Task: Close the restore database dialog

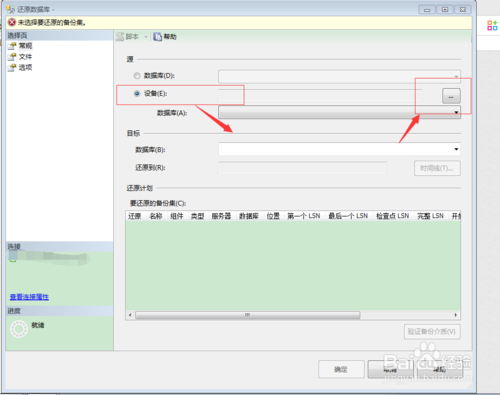Action: 463,10
